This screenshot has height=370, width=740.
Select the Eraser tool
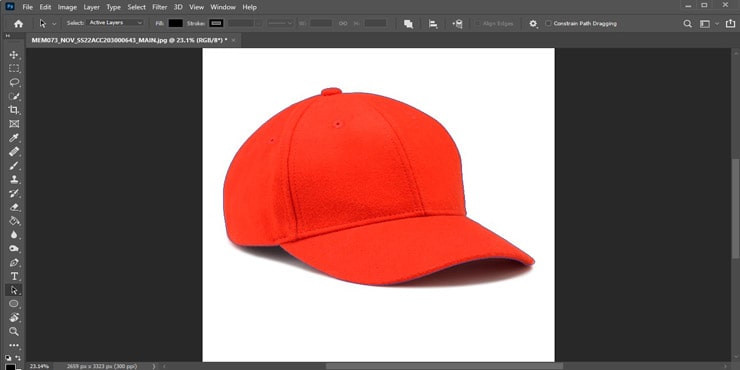coord(14,207)
